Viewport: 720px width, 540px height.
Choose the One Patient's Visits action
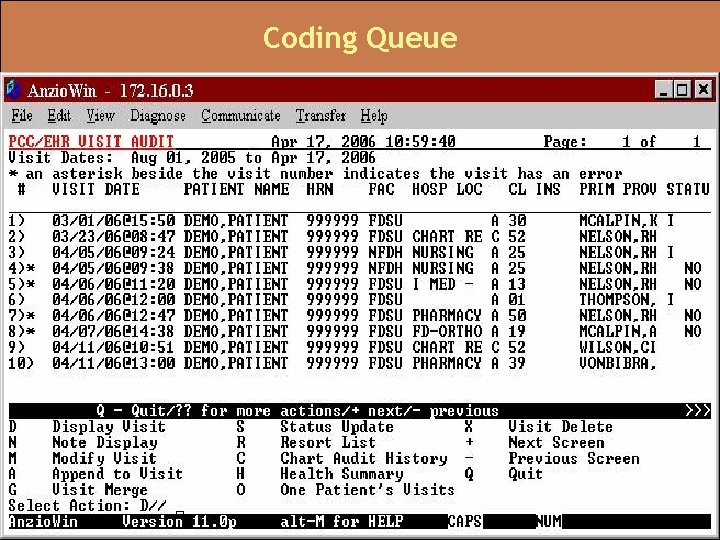pos(367,490)
